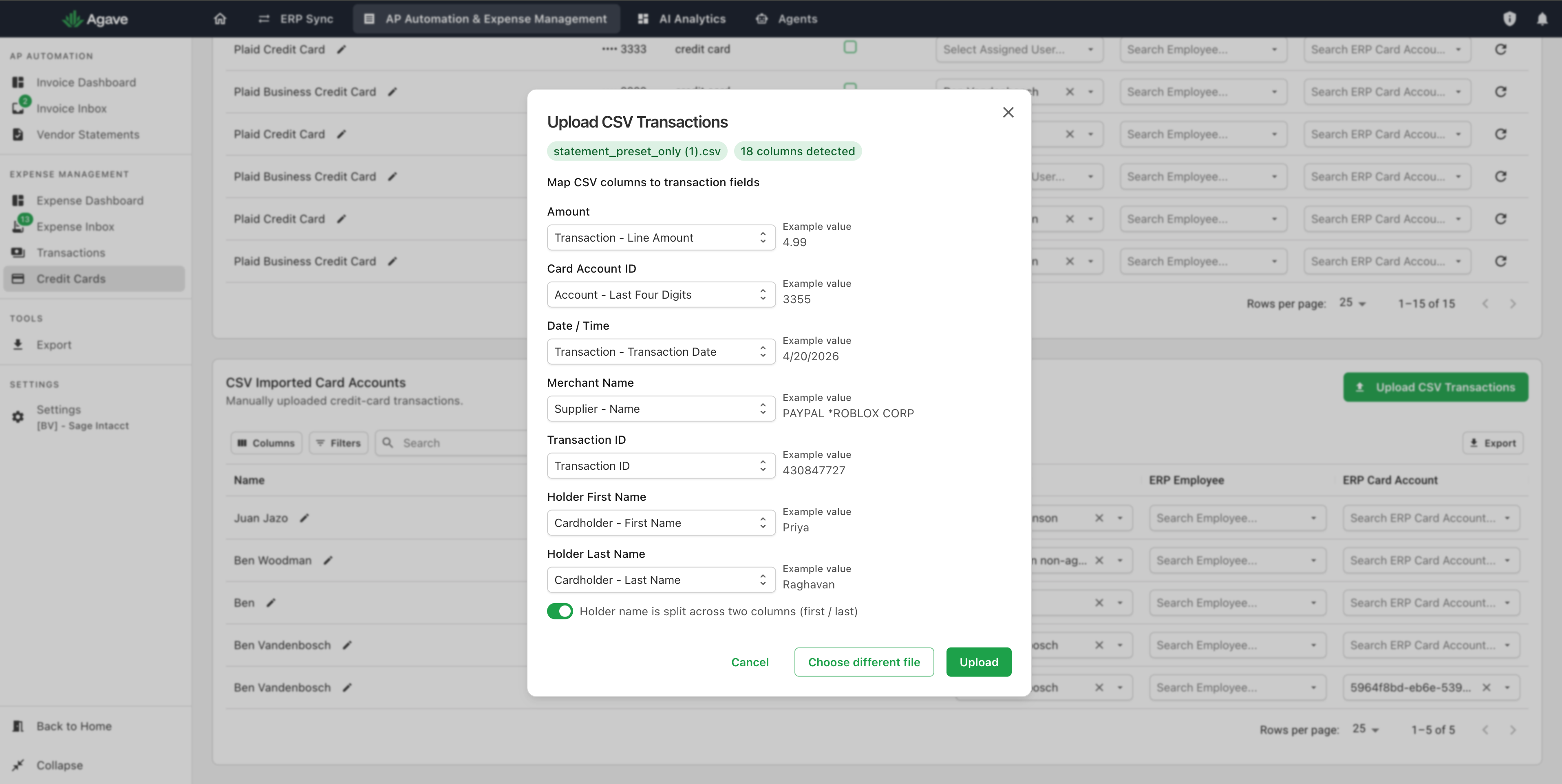Open the Transaction ID mapping dropdown
This screenshot has width=1562, height=784.
(x=661, y=466)
